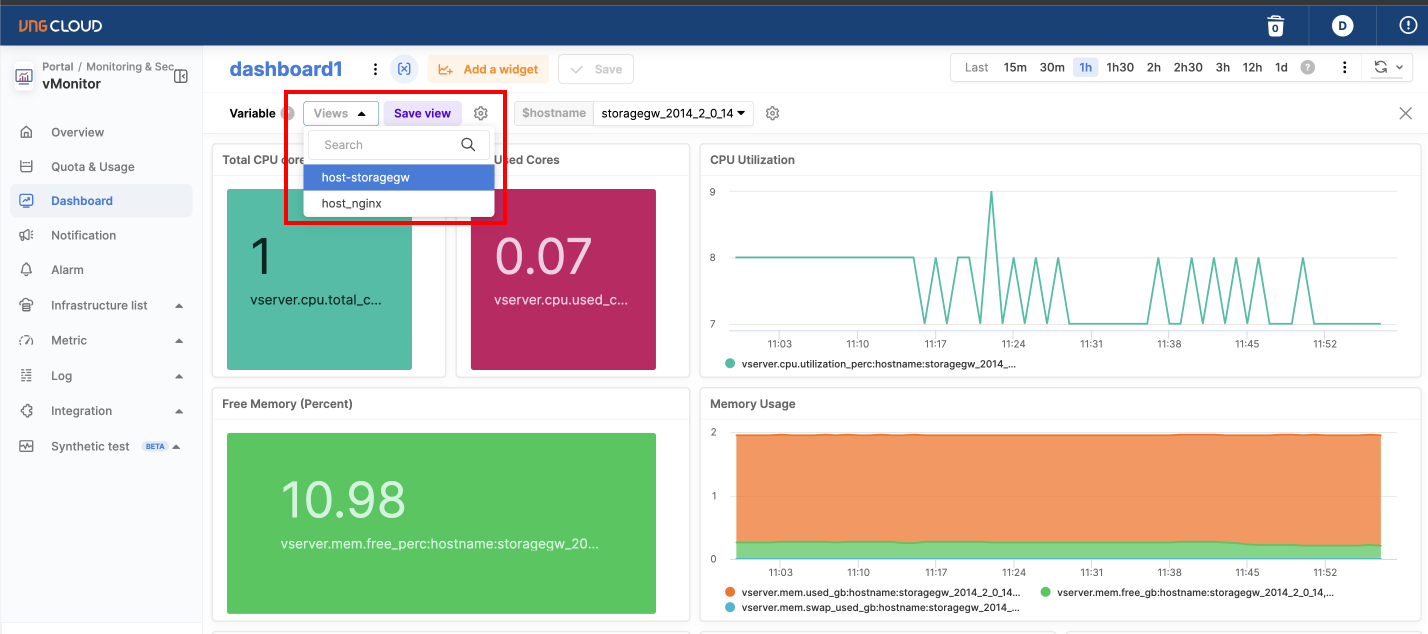Image resolution: width=1428 pixels, height=634 pixels.
Task: Collapse the sidebar with panel icon
Action: click(x=181, y=76)
